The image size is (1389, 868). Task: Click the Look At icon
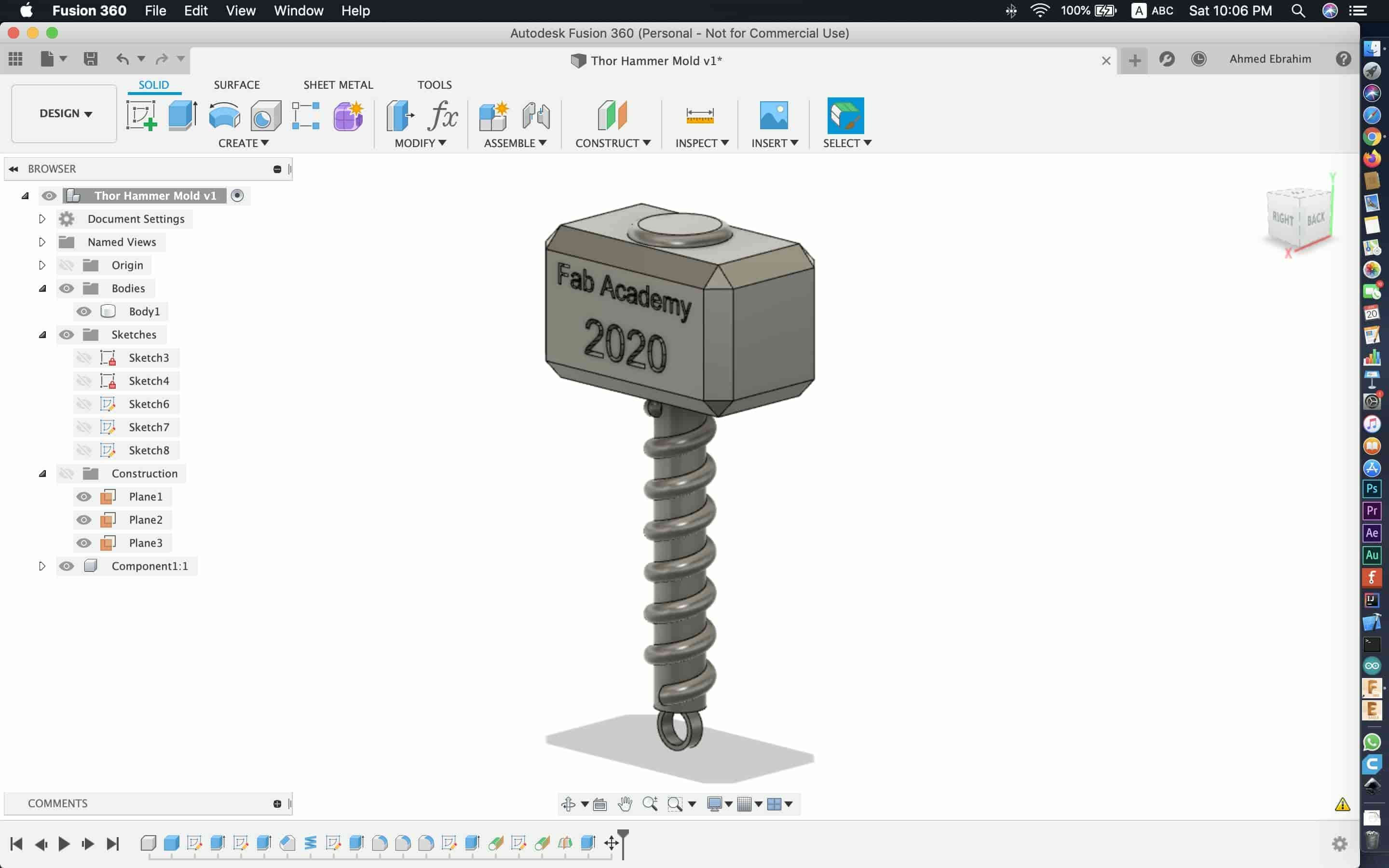tap(600, 804)
